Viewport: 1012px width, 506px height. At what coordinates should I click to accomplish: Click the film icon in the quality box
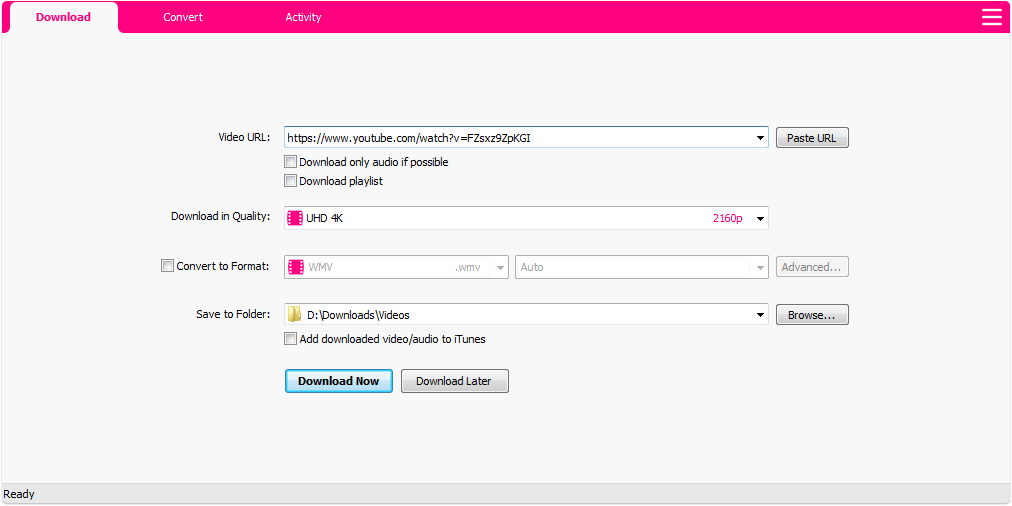(x=295, y=218)
